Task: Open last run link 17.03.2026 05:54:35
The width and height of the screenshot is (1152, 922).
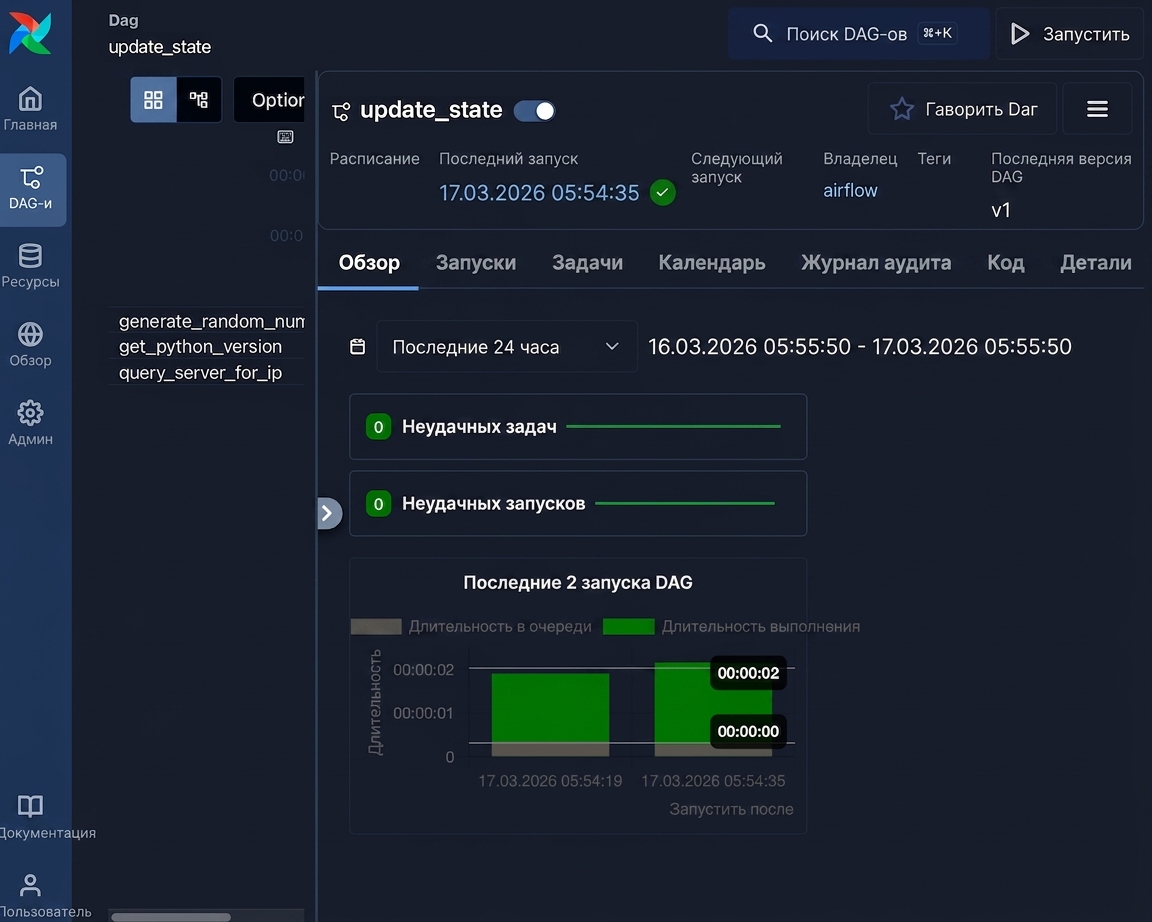Action: (539, 192)
